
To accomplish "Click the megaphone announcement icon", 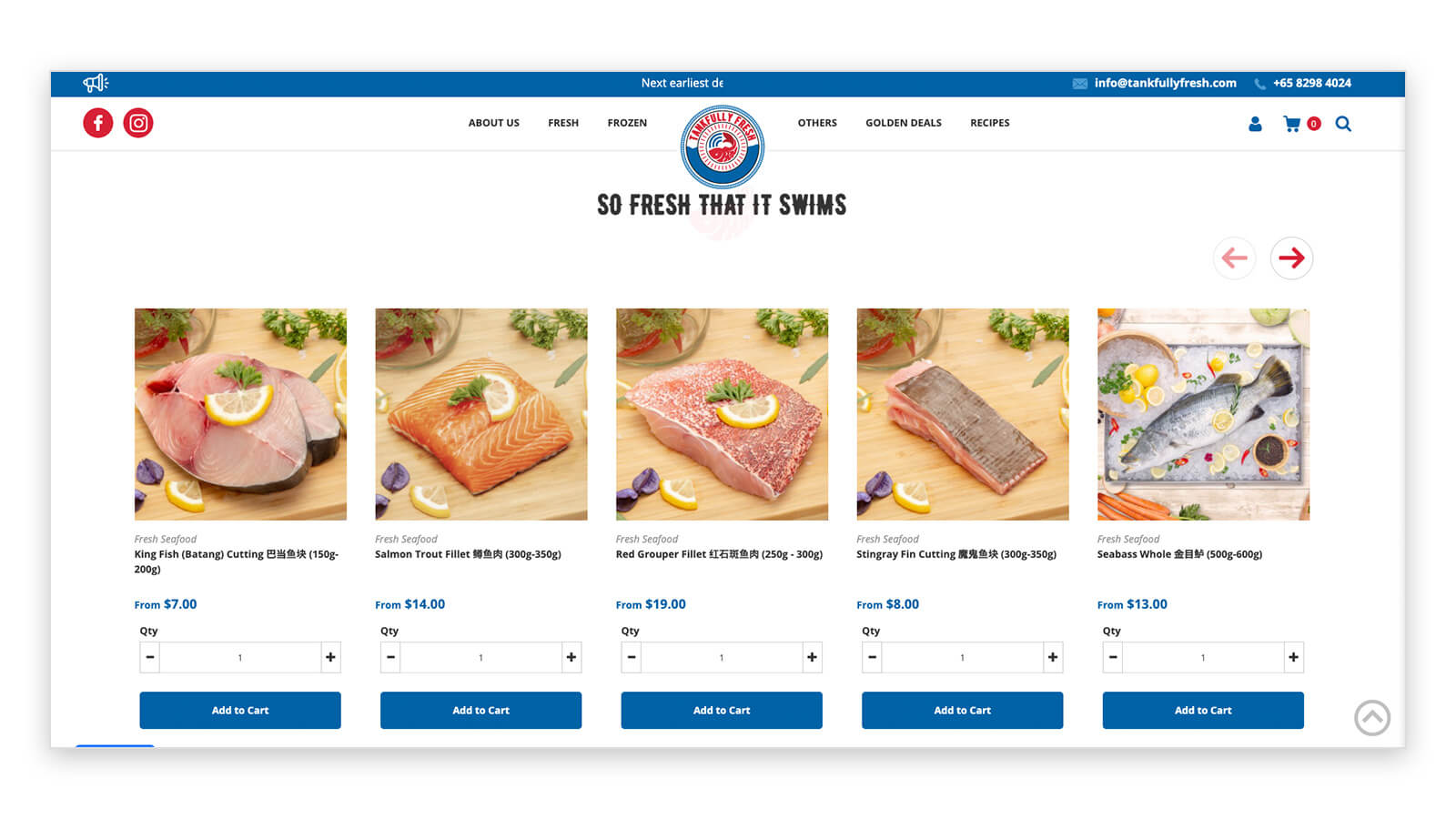I will pyautogui.click(x=96, y=84).
